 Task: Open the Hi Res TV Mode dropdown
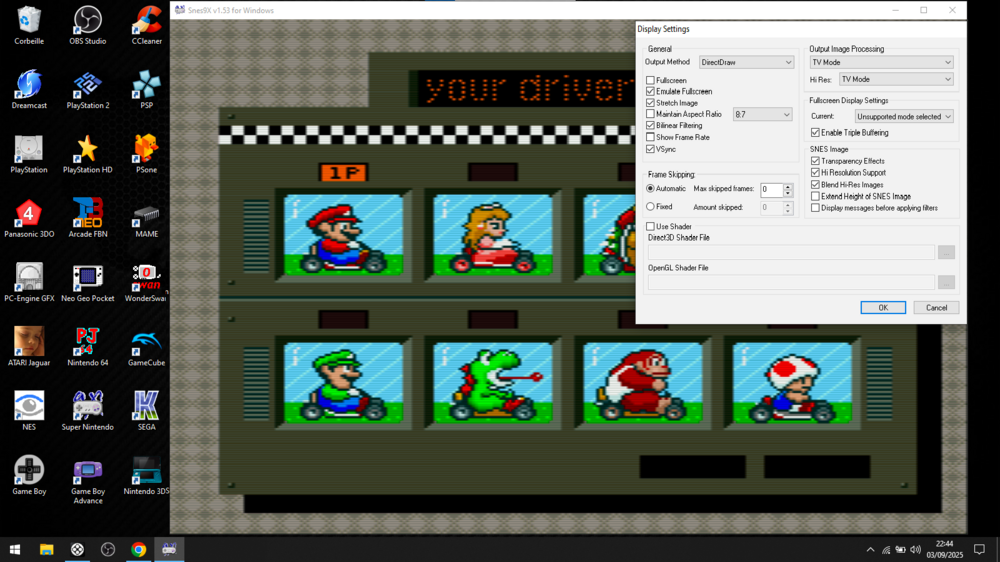coord(896,79)
